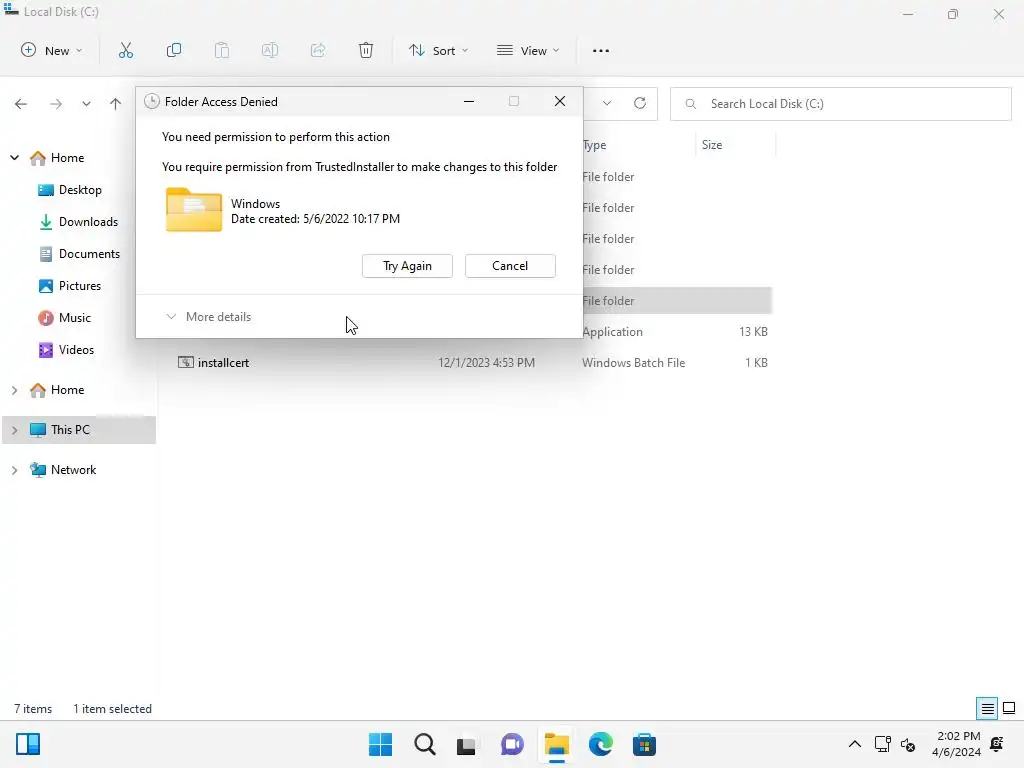
Task: Open clock and calendar flyout
Action: click(957, 744)
